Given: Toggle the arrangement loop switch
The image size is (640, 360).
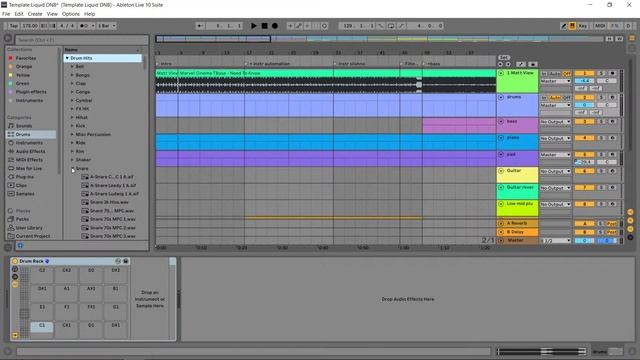Looking at the screenshot, I should pyautogui.click(x=391, y=26).
